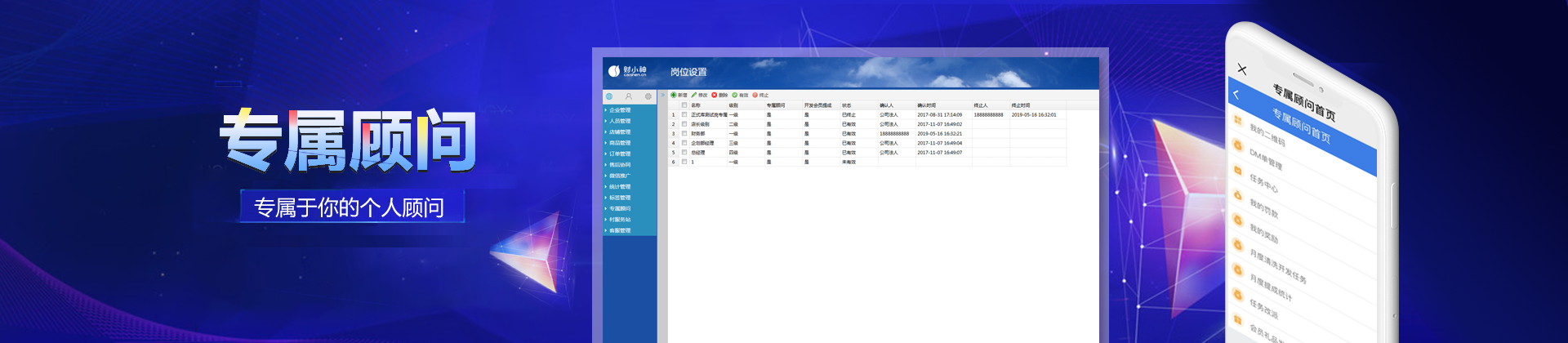1568x343 pixels.
Task: Click the gear settings icon in sidebar
Action: [648, 96]
